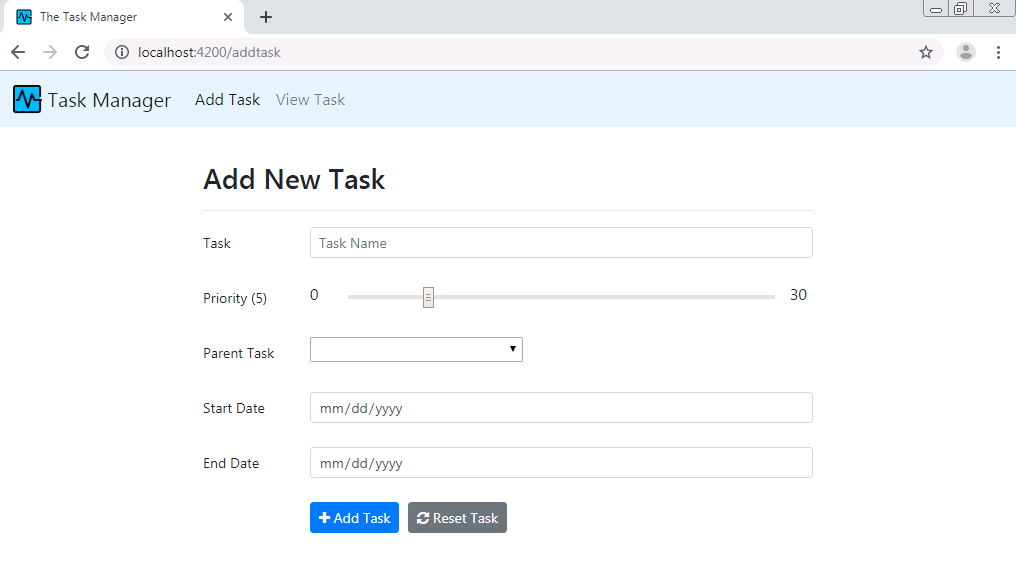Open the Parent Task dropdown
The width and height of the screenshot is (1016, 576).
[x=416, y=349]
